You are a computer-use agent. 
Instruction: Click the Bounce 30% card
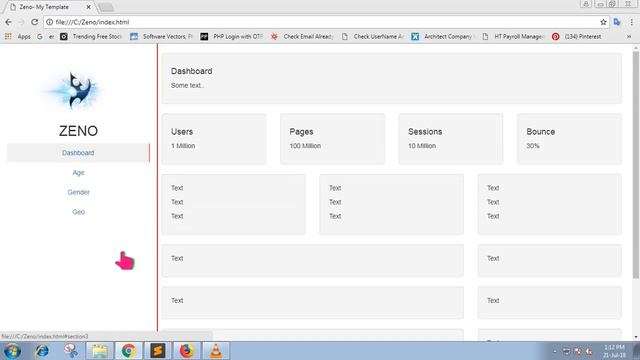pos(569,139)
